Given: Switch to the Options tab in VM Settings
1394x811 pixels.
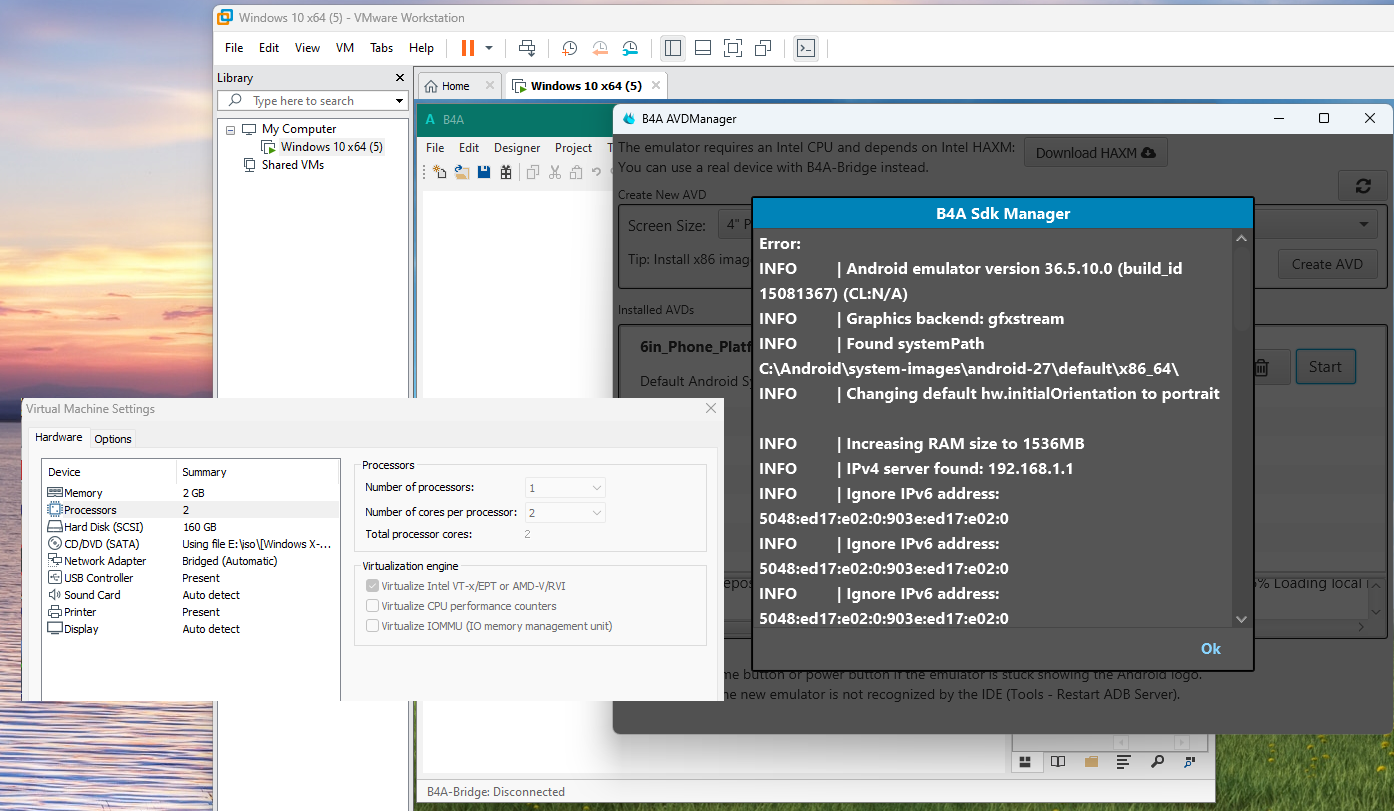Looking at the screenshot, I should [113, 439].
